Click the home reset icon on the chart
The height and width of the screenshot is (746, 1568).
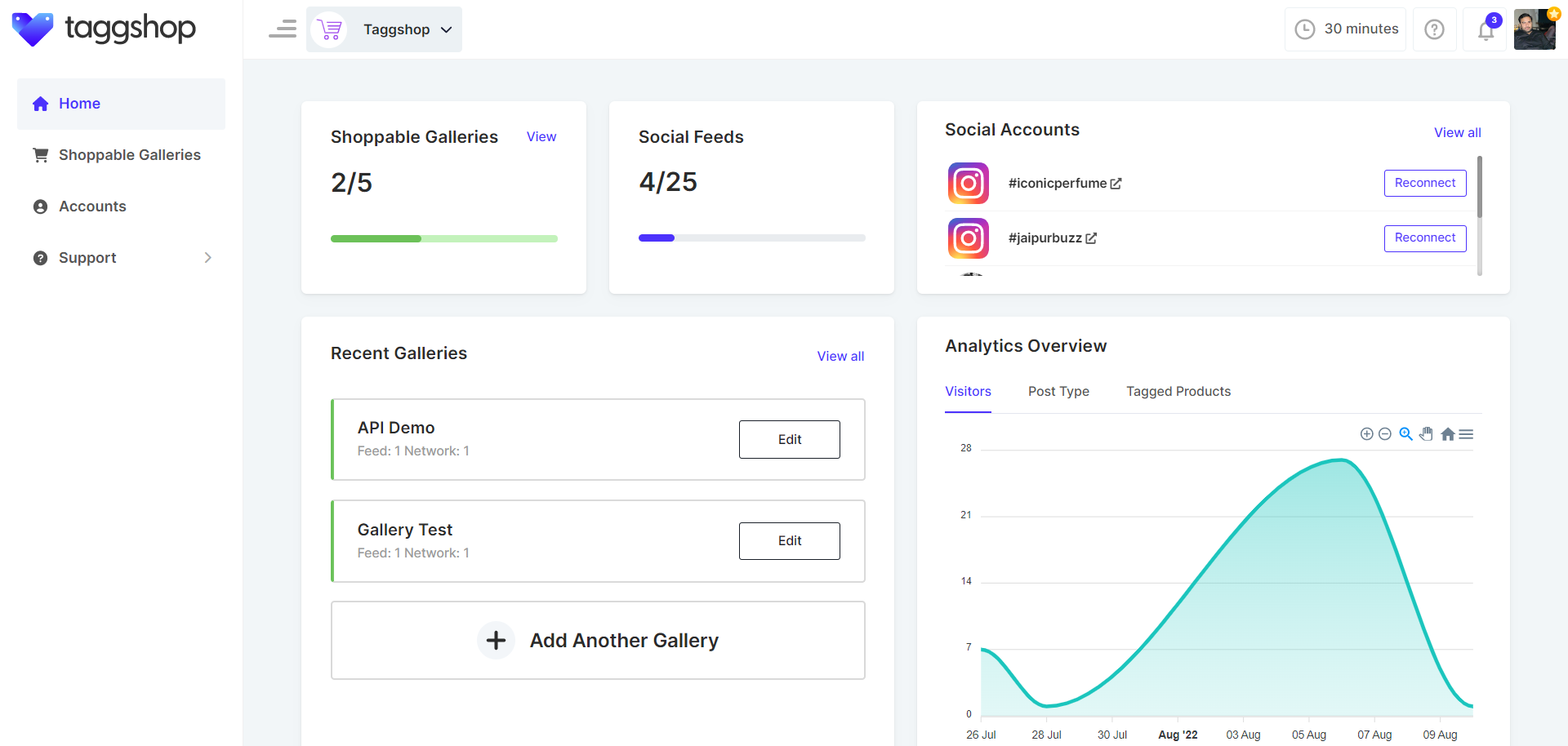tap(1448, 433)
